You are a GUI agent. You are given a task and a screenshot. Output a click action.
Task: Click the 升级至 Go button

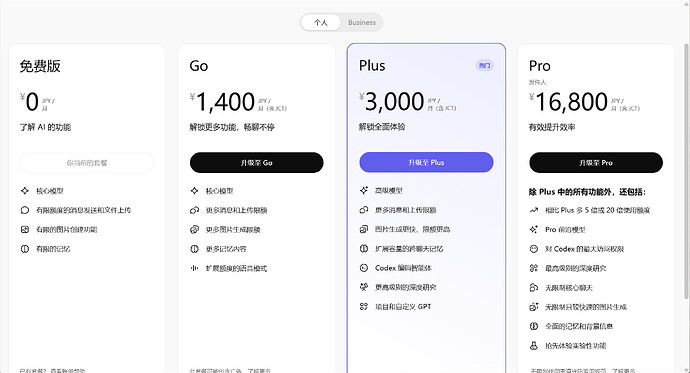click(x=257, y=163)
